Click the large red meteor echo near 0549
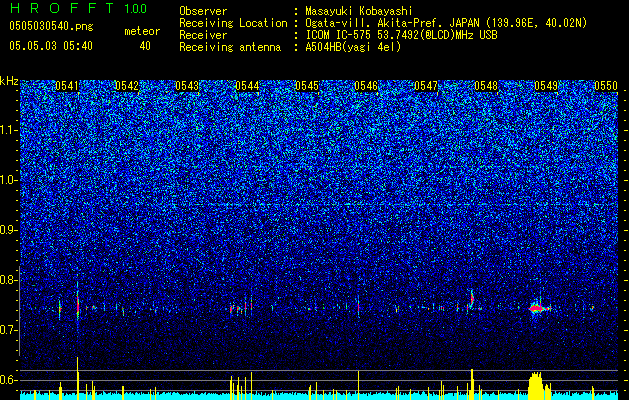The width and height of the screenshot is (629, 400). click(536, 309)
